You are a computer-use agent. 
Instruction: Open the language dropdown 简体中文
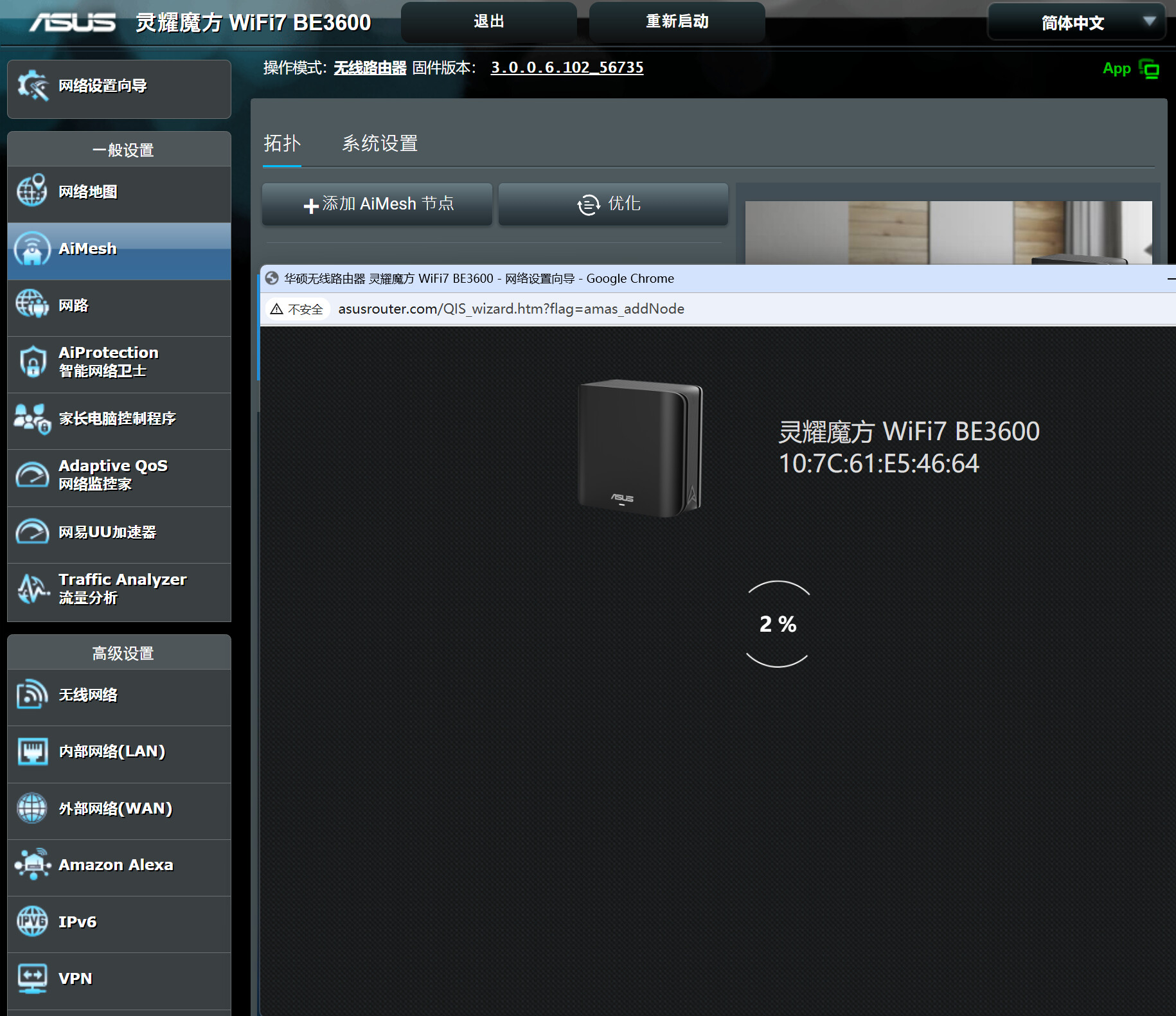point(1076,22)
